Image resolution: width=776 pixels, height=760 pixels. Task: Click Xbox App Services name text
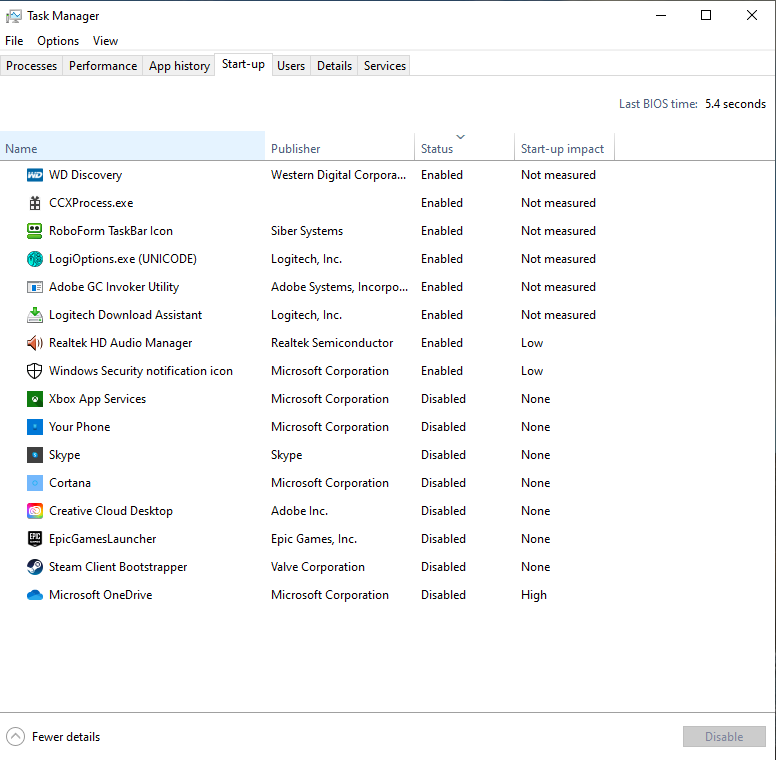[97, 399]
